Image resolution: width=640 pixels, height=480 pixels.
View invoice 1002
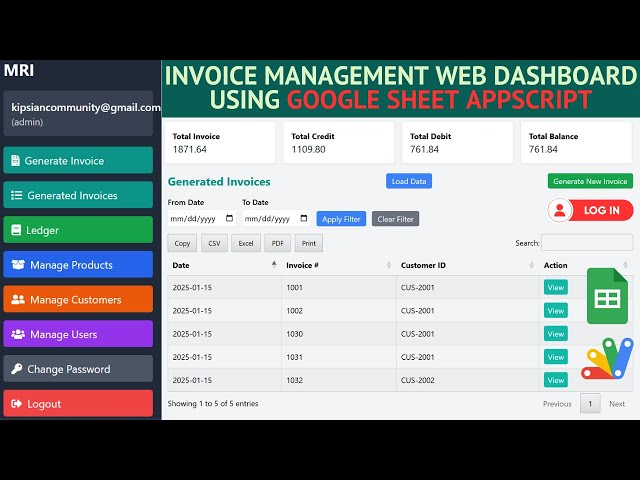pos(556,311)
